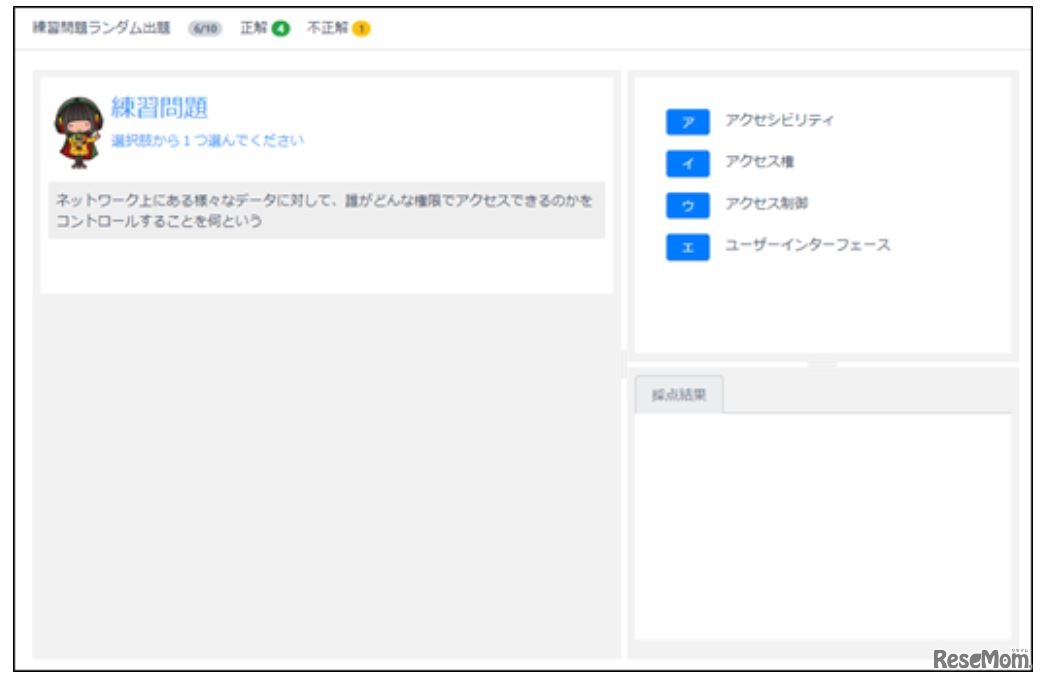Choose answer button ウ
This screenshot has width=1044, height=682.
point(687,205)
